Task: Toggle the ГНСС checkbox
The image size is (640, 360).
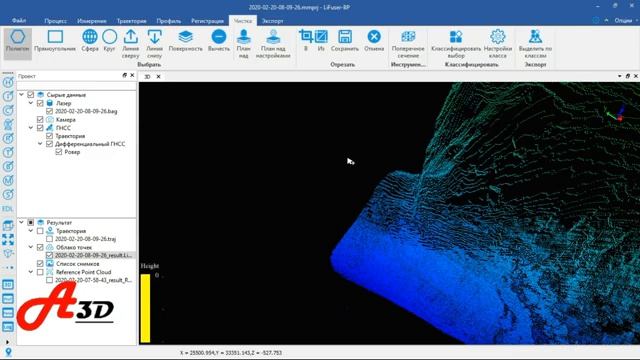Action: [40, 128]
